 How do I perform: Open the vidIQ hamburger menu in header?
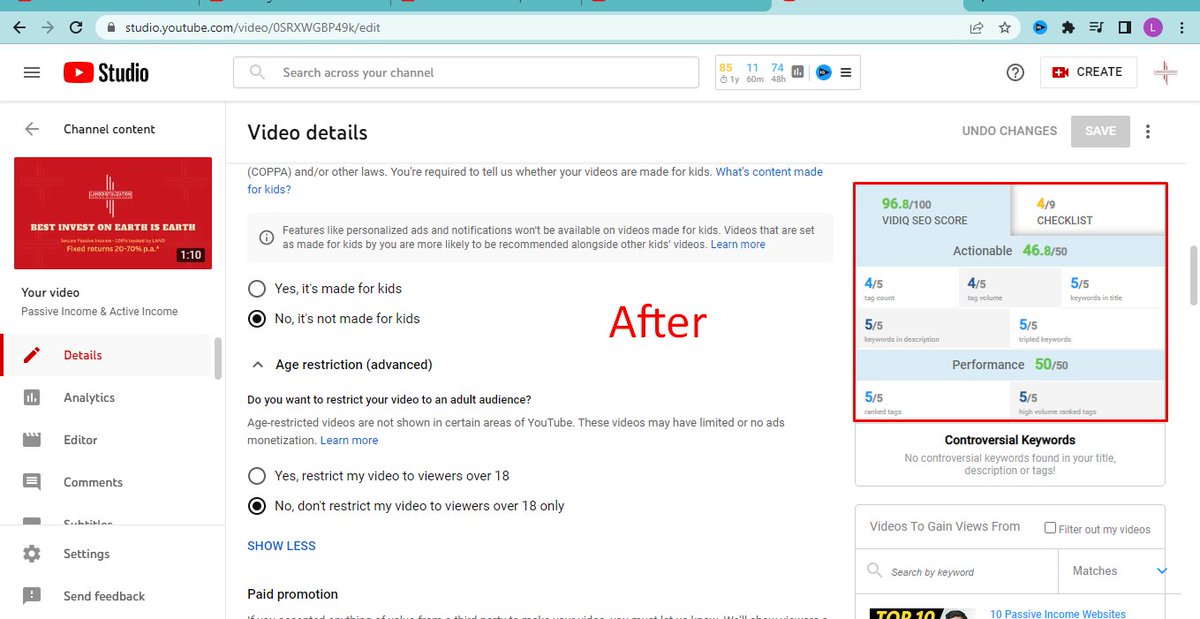(846, 72)
